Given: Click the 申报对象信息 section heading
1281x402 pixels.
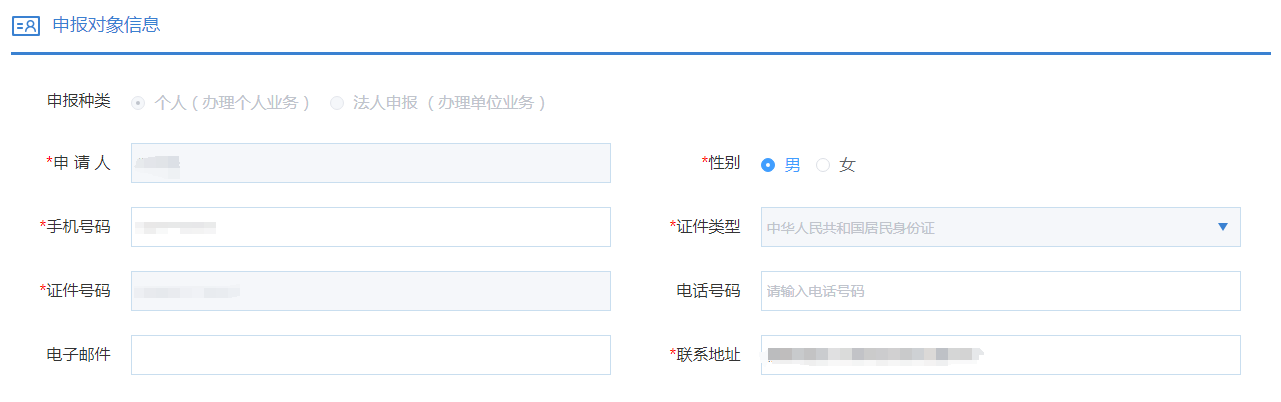Looking at the screenshot, I should (x=106, y=25).
